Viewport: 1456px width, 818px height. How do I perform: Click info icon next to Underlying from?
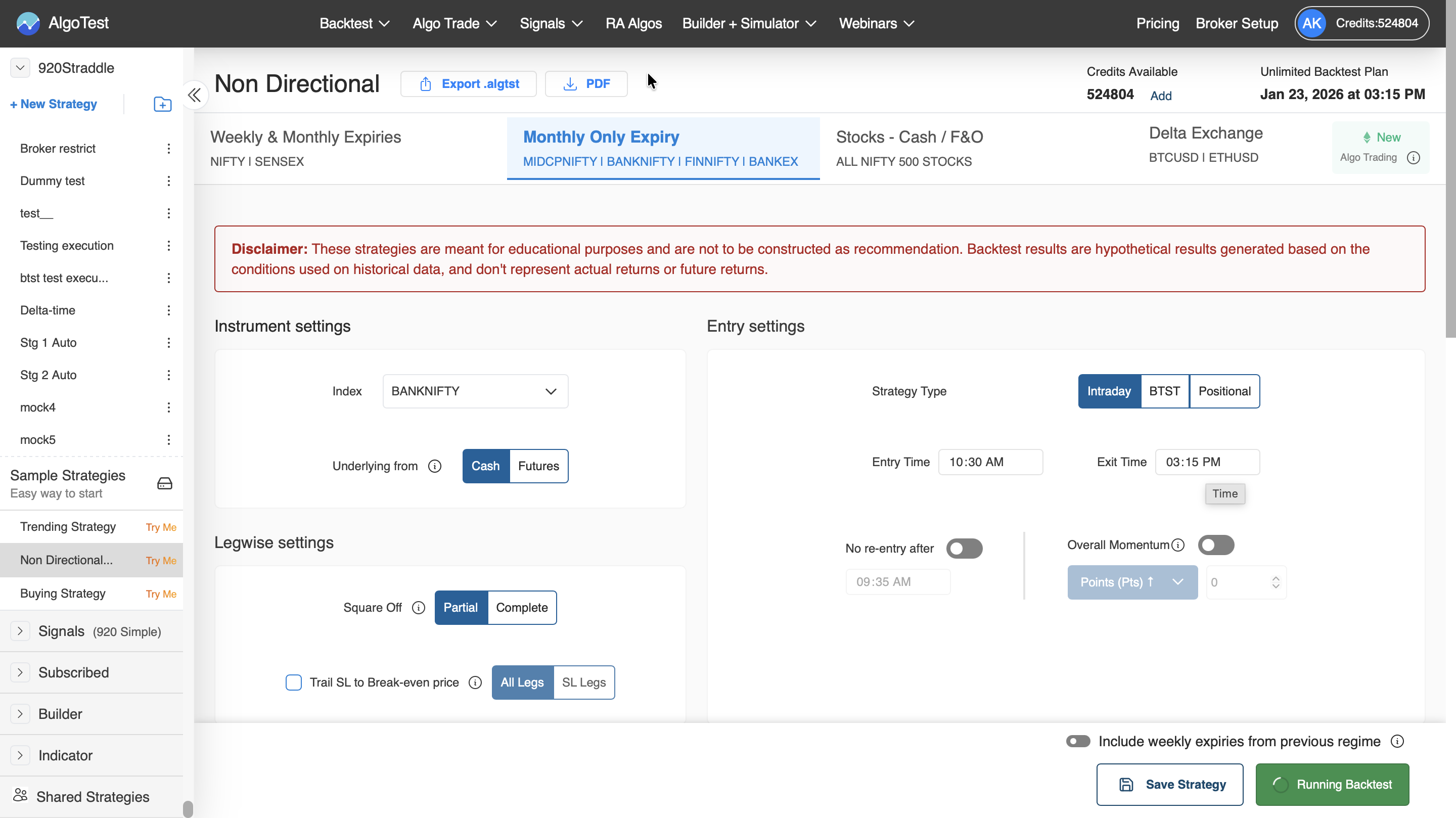click(x=434, y=466)
